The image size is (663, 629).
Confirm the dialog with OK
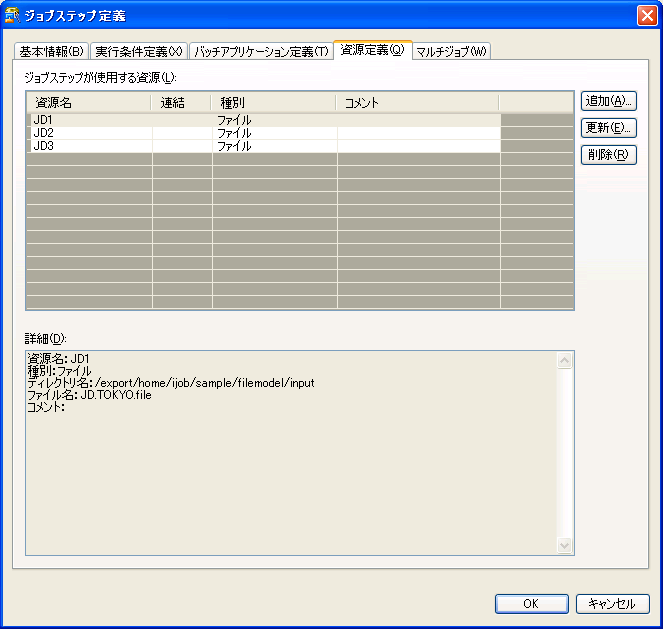(531, 604)
